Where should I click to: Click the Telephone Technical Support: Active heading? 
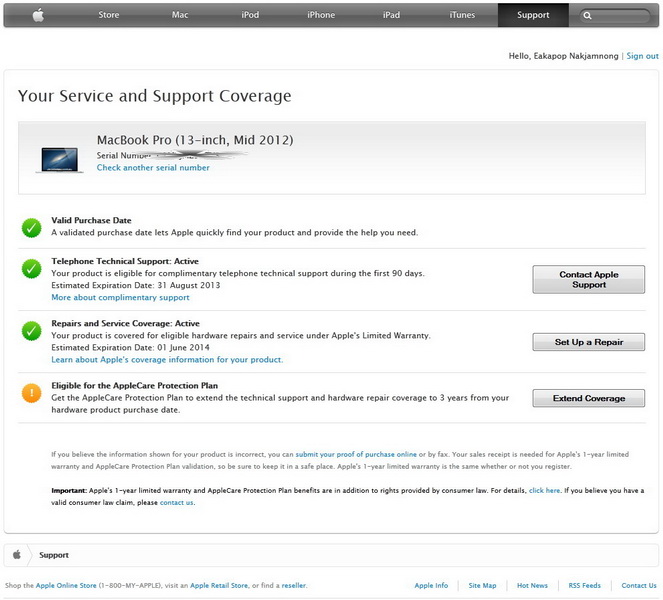125,261
